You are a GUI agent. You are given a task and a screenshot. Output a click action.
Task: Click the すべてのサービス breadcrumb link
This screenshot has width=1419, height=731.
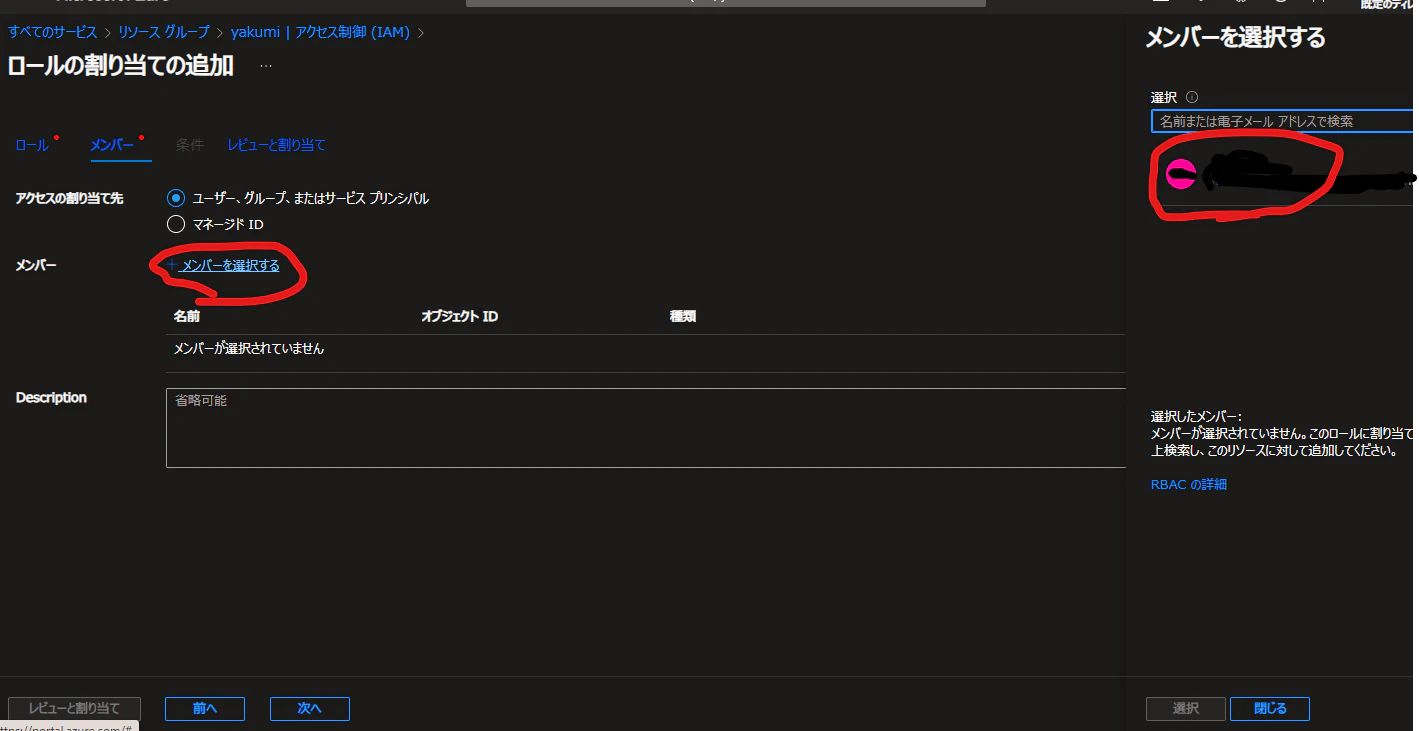tap(53, 32)
